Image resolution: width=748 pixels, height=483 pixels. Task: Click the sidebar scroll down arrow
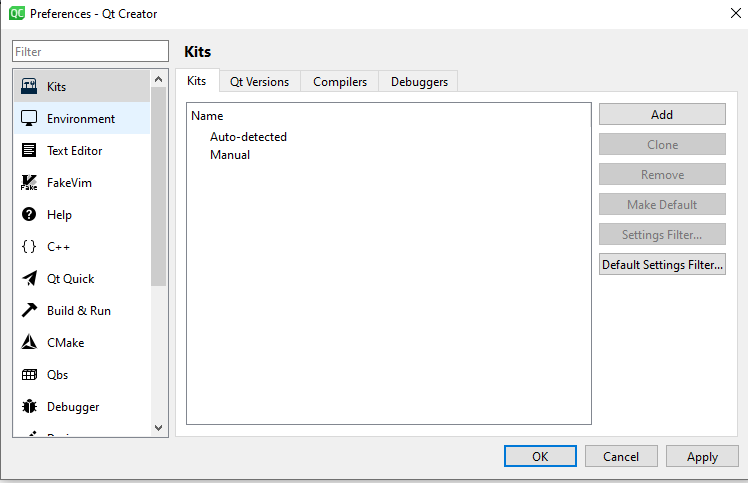159,428
